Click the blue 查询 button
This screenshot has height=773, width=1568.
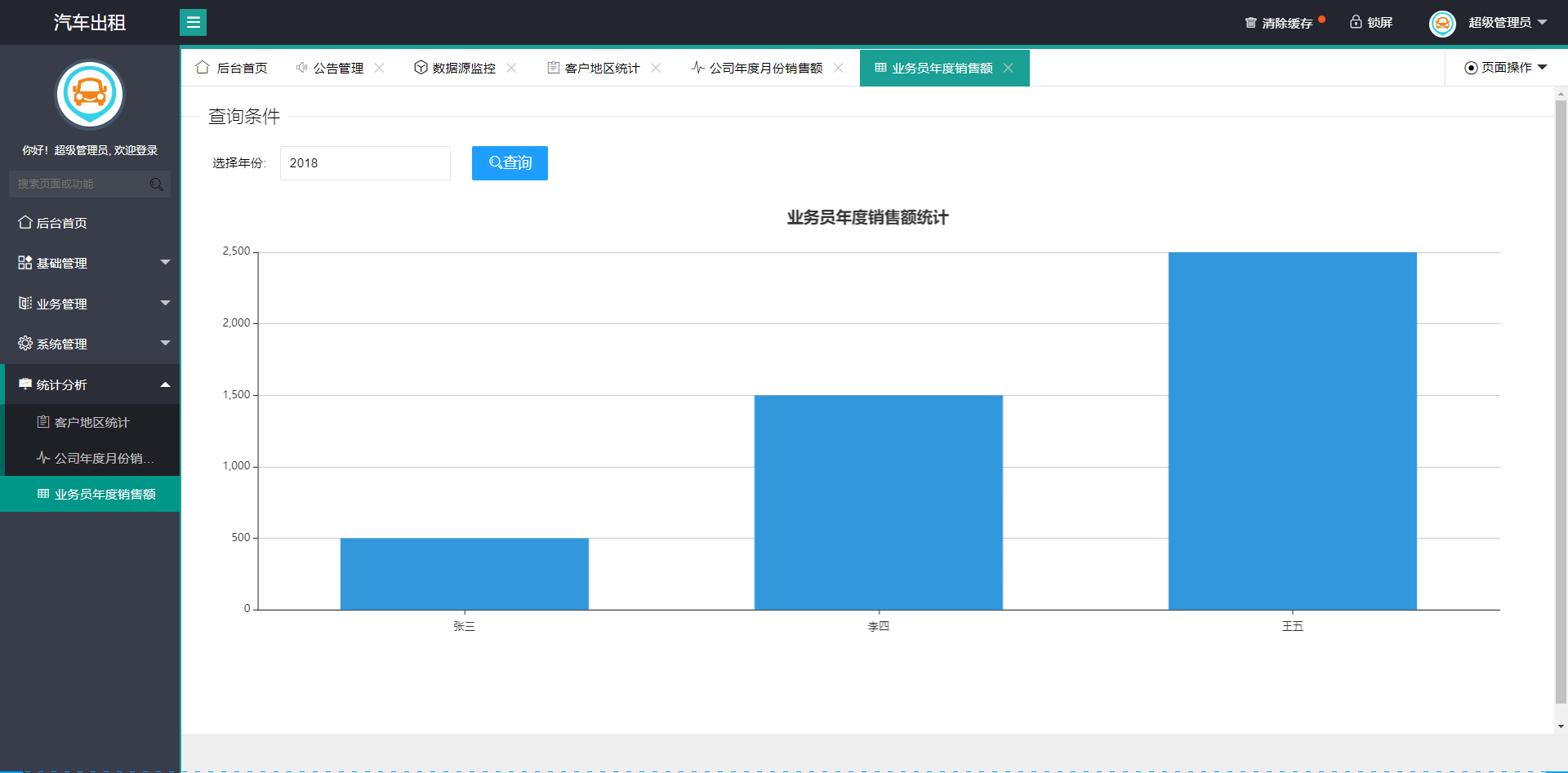coord(510,163)
